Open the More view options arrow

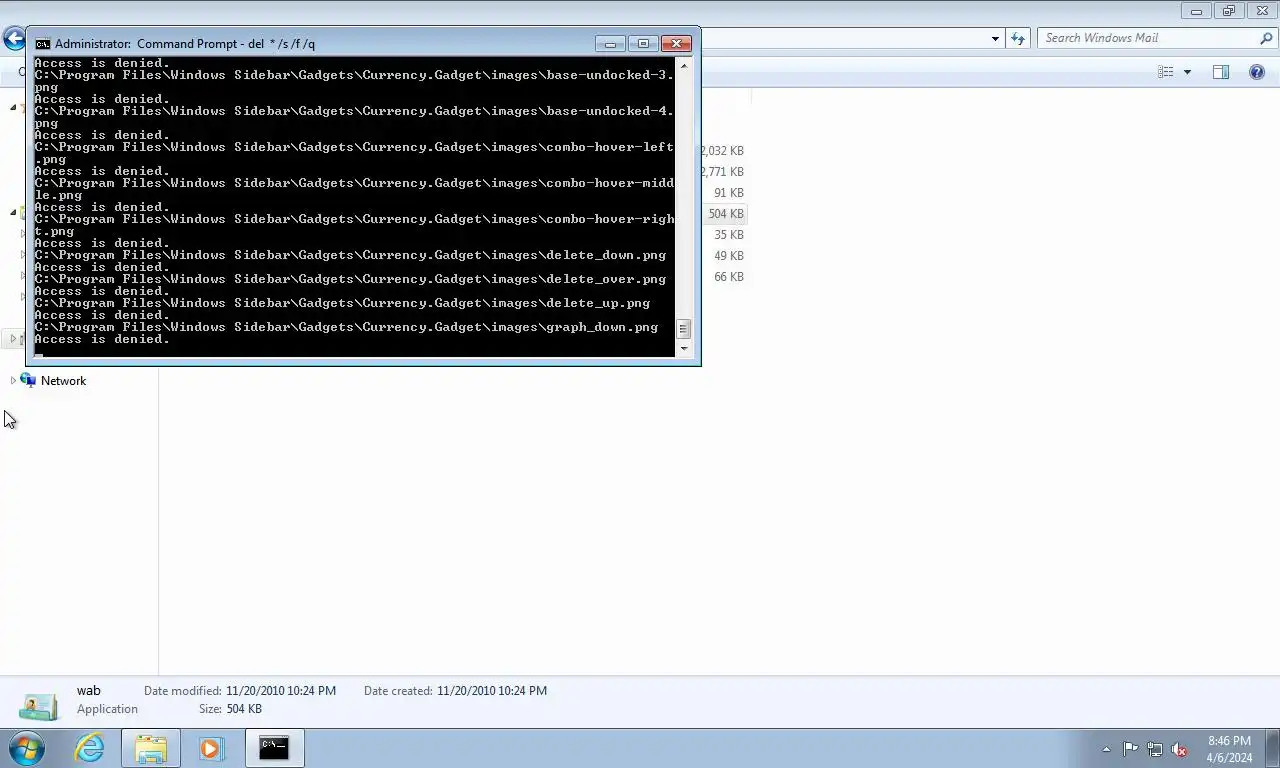click(x=1187, y=72)
